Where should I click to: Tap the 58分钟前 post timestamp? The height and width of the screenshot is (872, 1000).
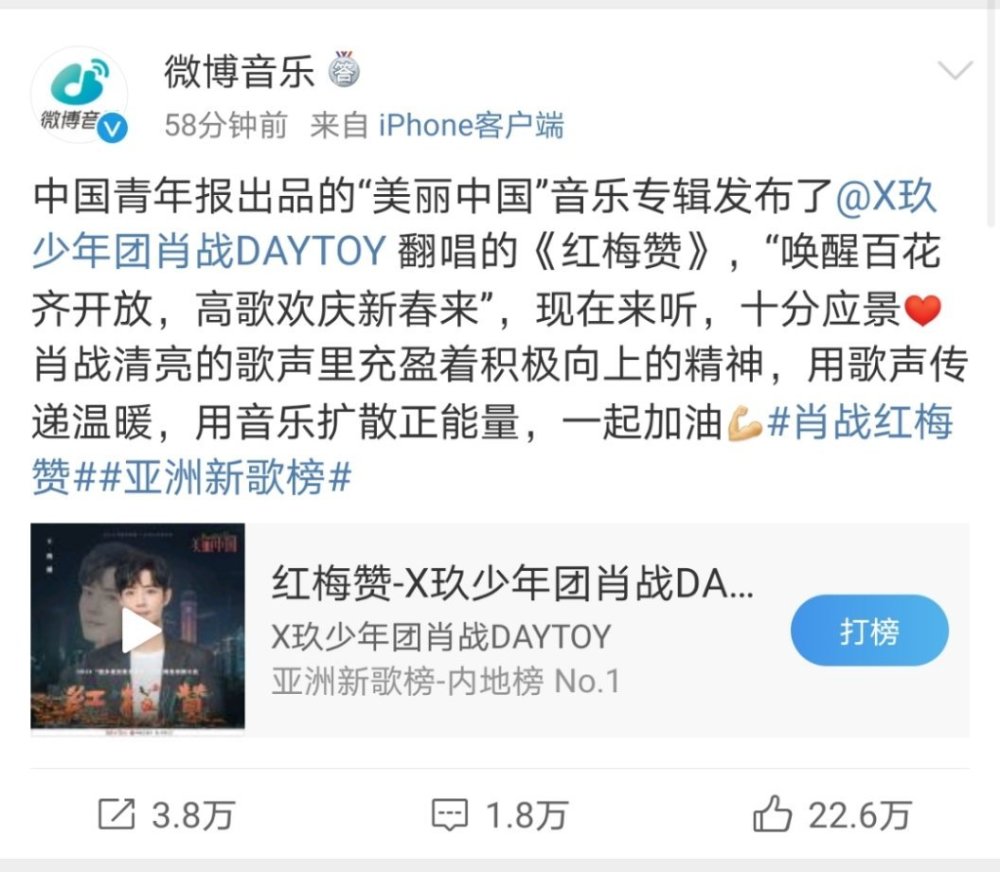click(226, 125)
